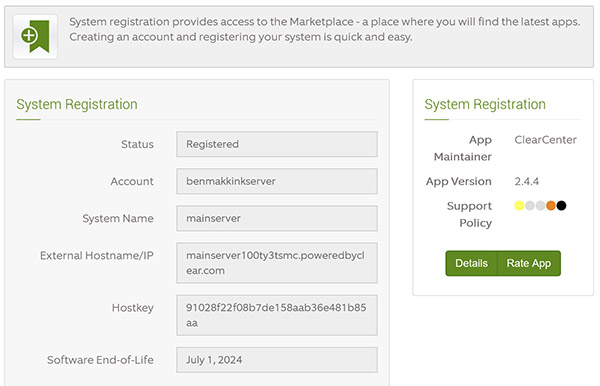The width and height of the screenshot is (600, 386).
Task: Click the first gray support policy dot
Action: (x=530, y=206)
